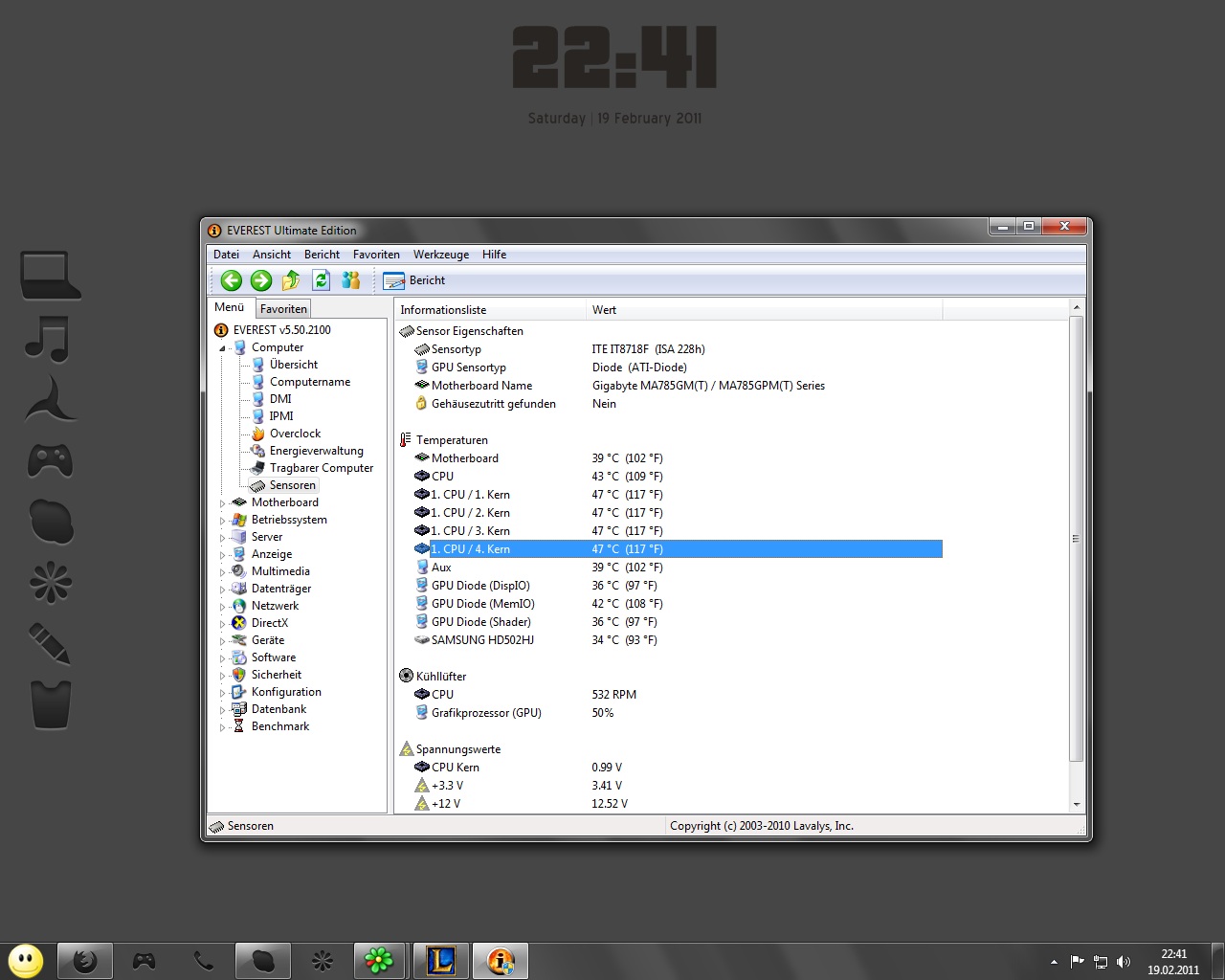The height and width of the screenshot is (980, 1225).
Task: Open the Favoriten menu in menu bar
Action: 376,255
